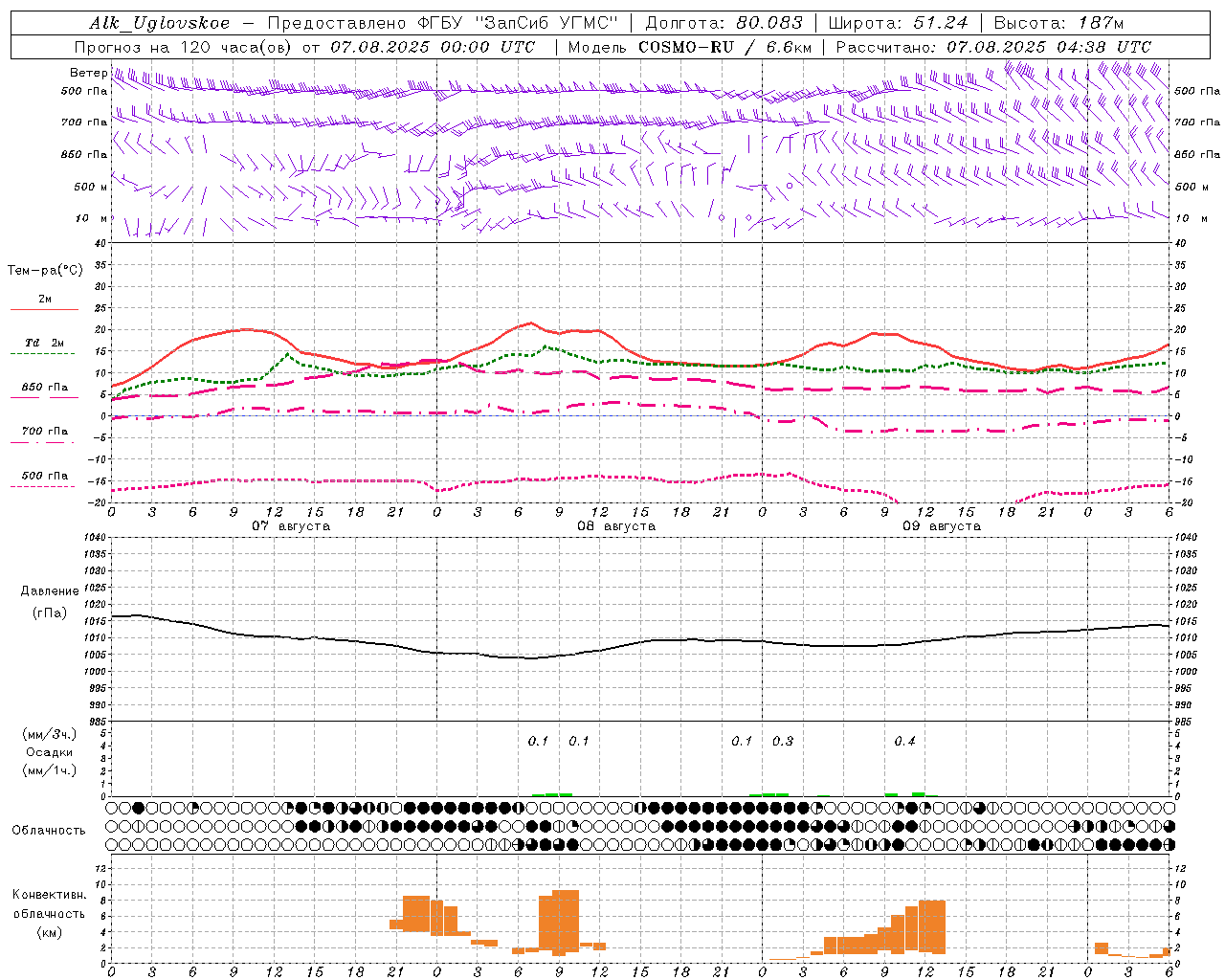Click the Конвективн. panel label
1225x980 pixels.
(x=50, y=895)
